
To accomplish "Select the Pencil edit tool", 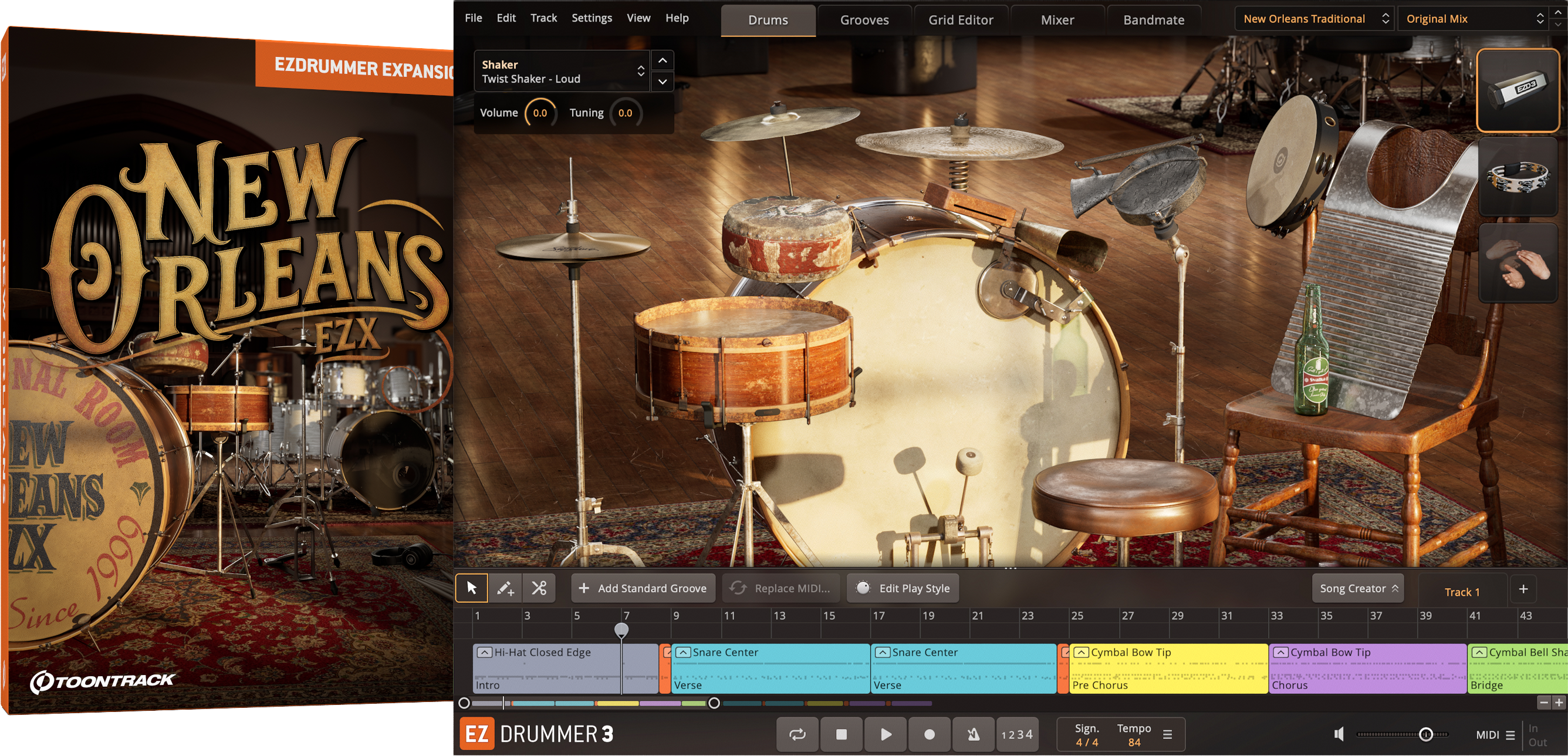I will (505, 588).
